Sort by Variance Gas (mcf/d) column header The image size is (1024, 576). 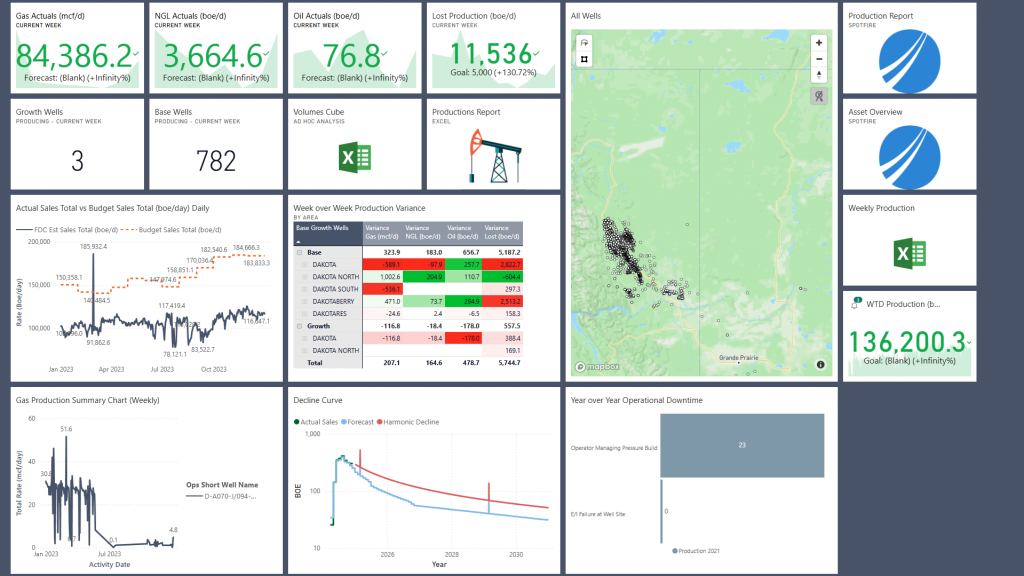(383, 233)
